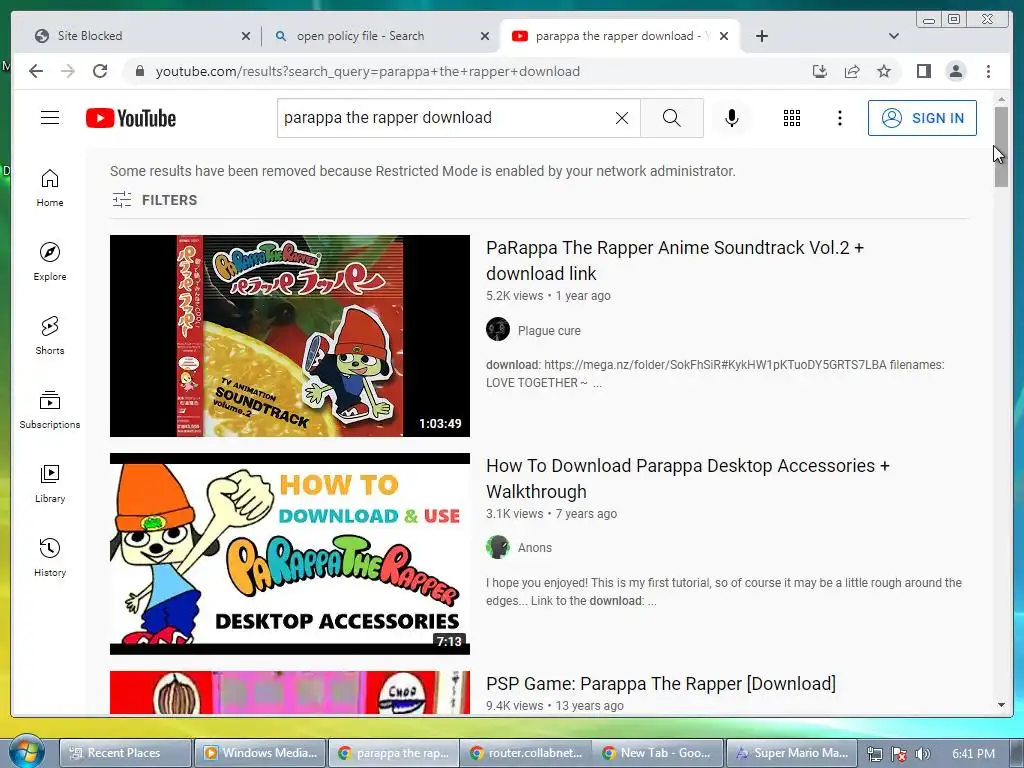The image size is (1024, 768).
Task: Open a new tab with the plus
Action: [761, 36]
